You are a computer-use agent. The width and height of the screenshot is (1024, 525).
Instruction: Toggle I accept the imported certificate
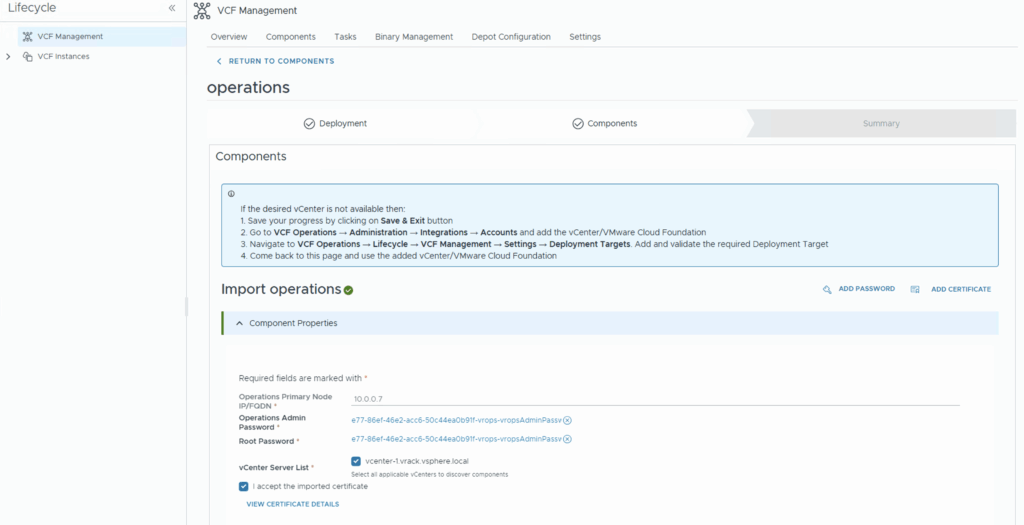click(244, 486)
